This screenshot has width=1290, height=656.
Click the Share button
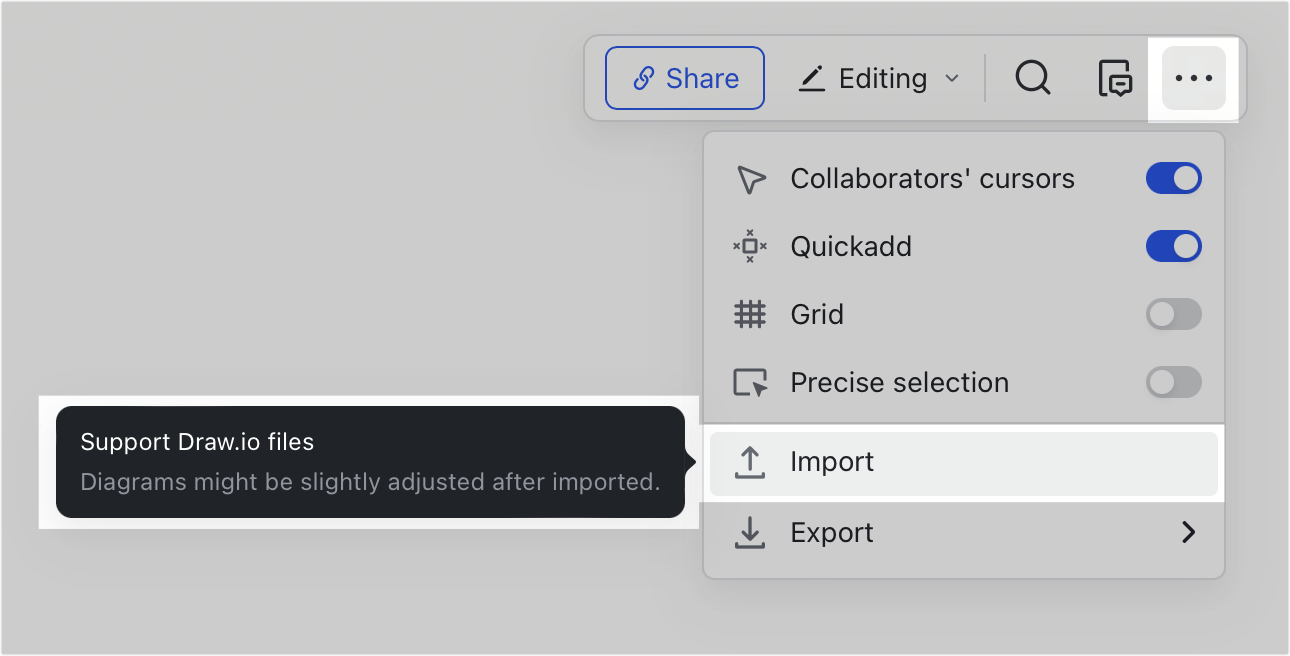(685, 77)
